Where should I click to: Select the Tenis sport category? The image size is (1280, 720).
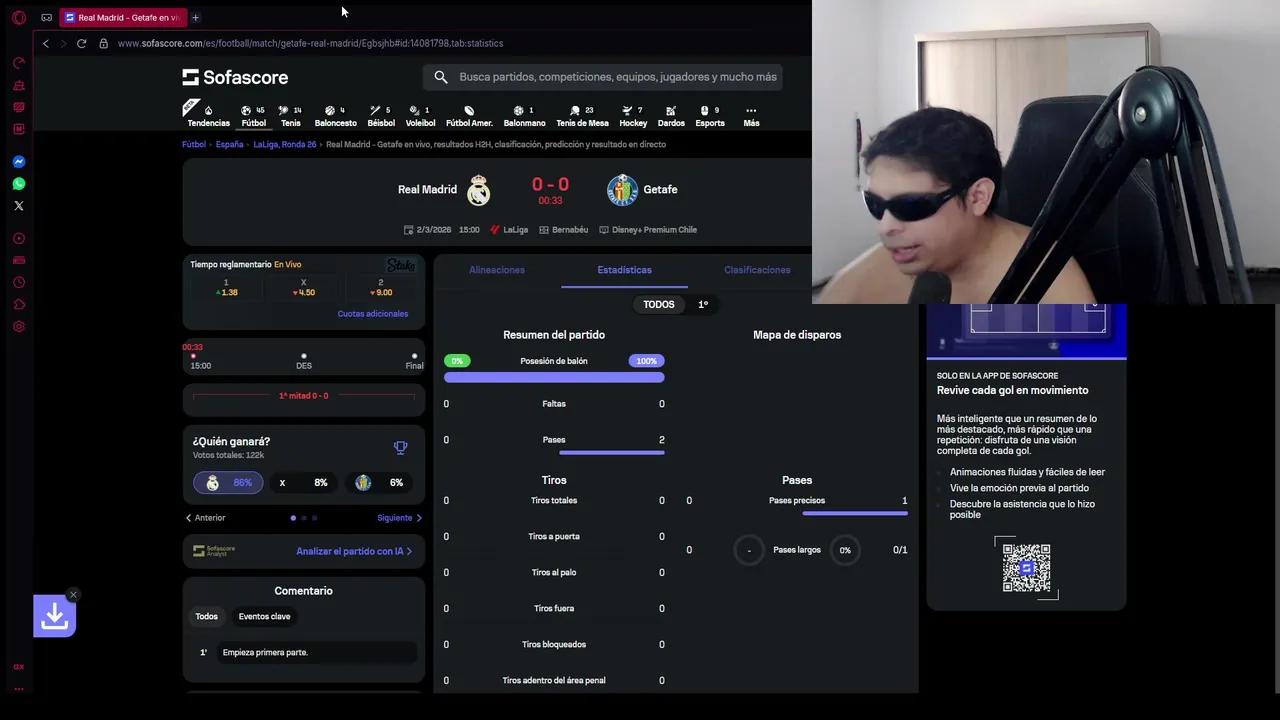[x=290, y=116]
